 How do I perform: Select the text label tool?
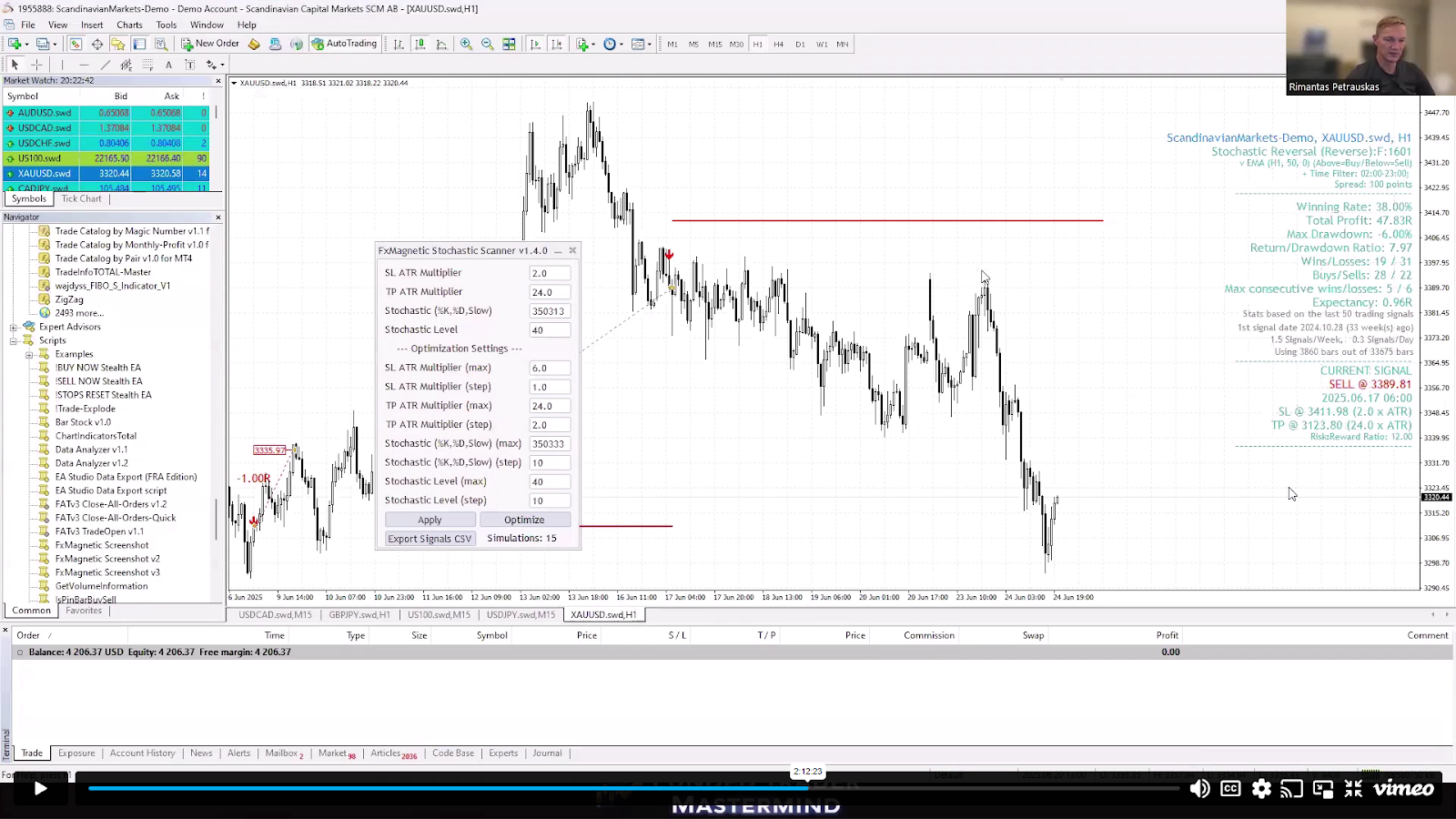coord(168,65)
